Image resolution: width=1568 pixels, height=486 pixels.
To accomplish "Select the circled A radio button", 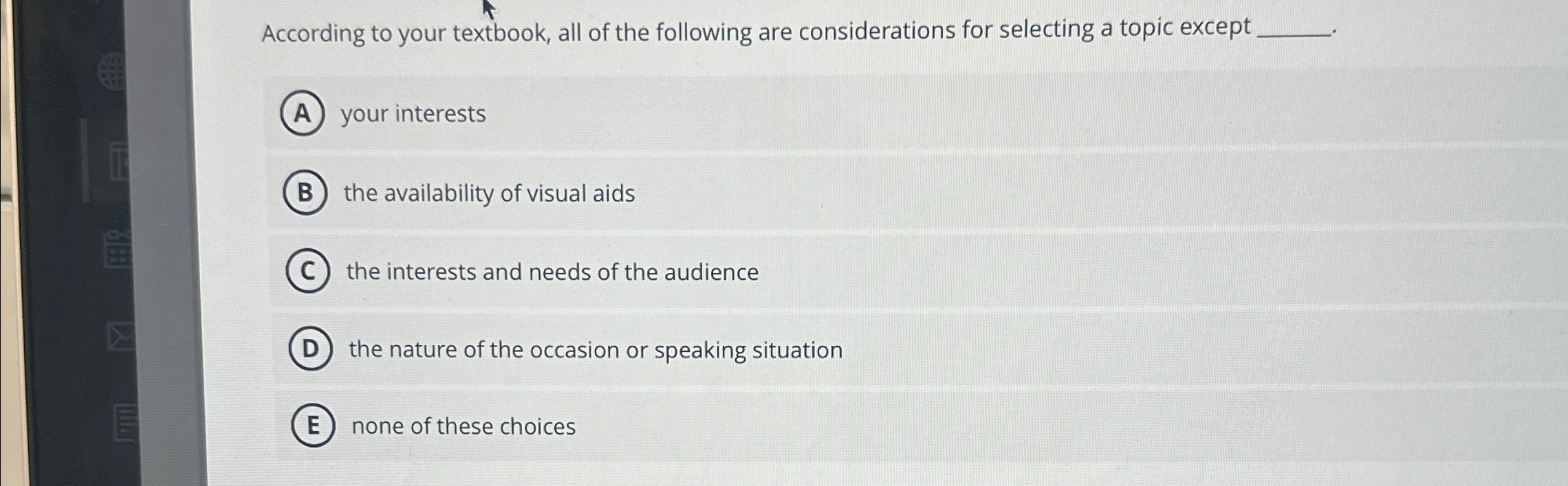I will click(303, 114).
